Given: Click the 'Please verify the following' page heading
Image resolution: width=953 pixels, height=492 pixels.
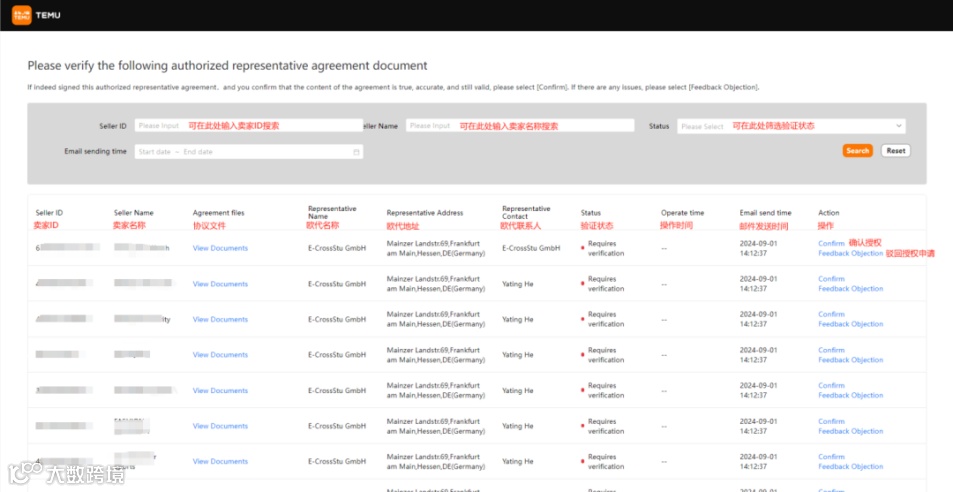Looking at the screenshot, I should pyautogui.click(x=227, y=66).
